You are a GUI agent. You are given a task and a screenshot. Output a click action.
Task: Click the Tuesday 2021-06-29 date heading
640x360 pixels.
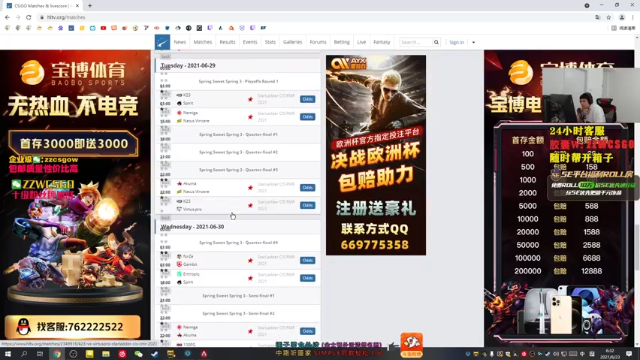point(188,65)
